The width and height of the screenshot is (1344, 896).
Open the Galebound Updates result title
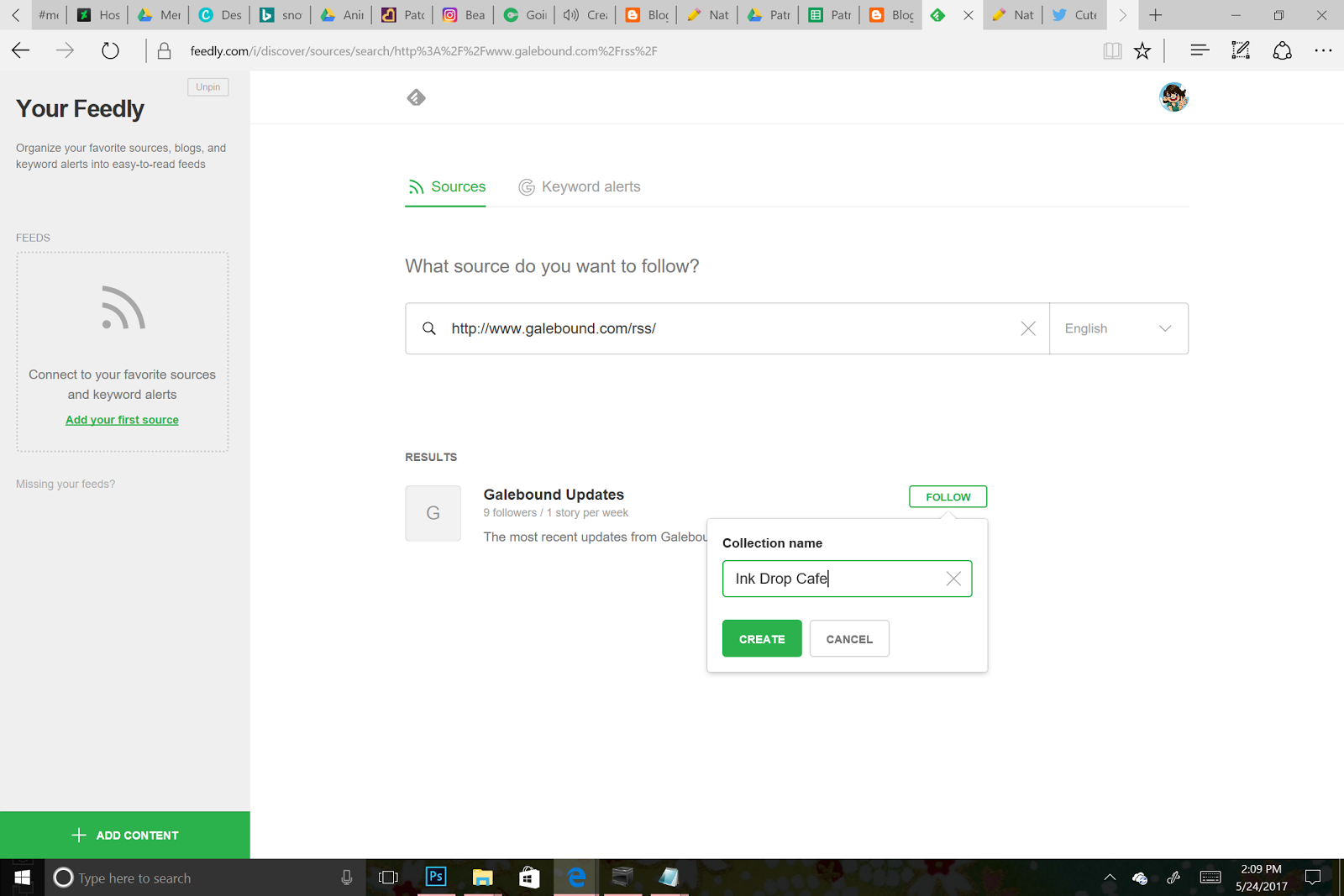tap(554, 495)
